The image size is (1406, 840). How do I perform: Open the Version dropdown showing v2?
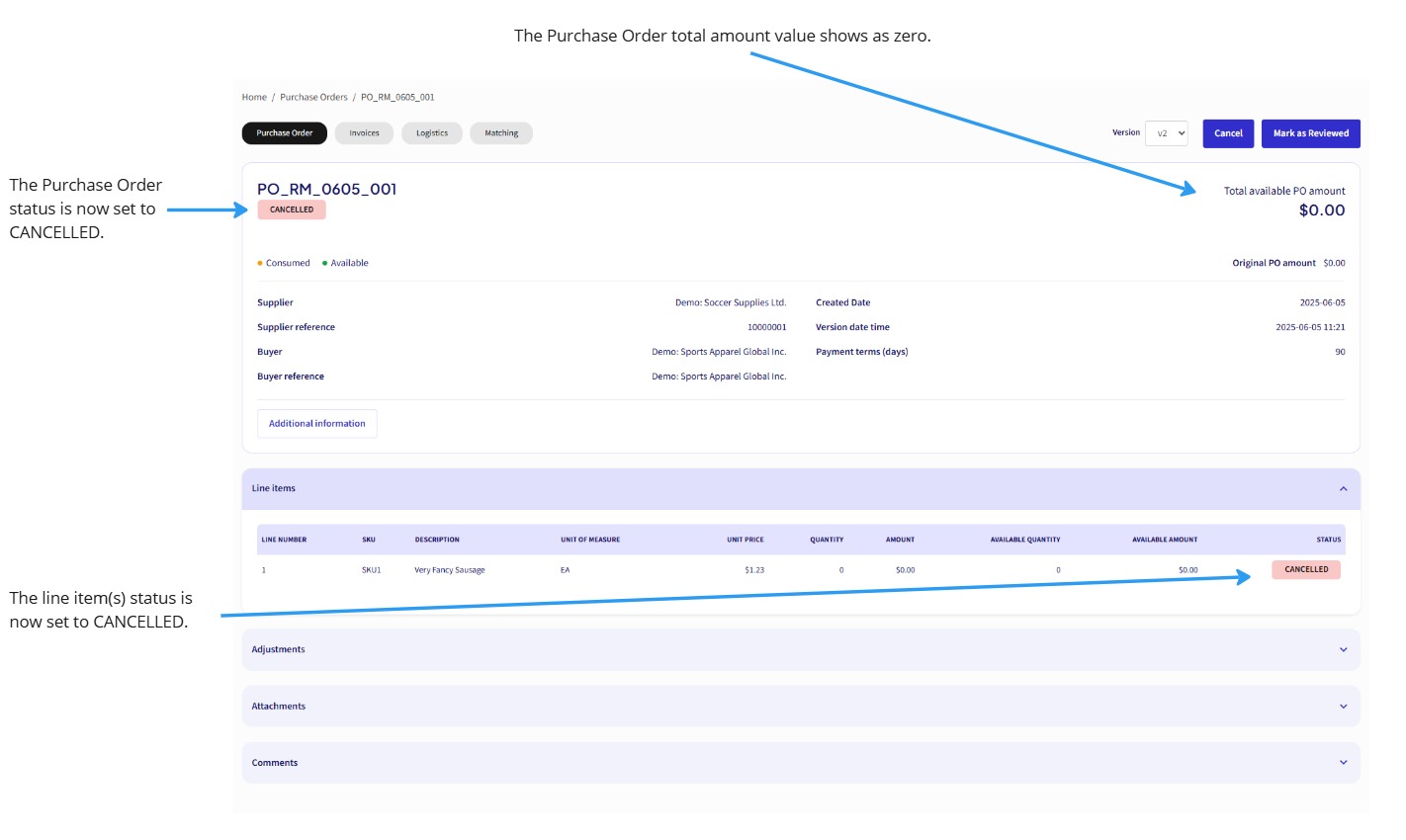[x=1167, y=132]
